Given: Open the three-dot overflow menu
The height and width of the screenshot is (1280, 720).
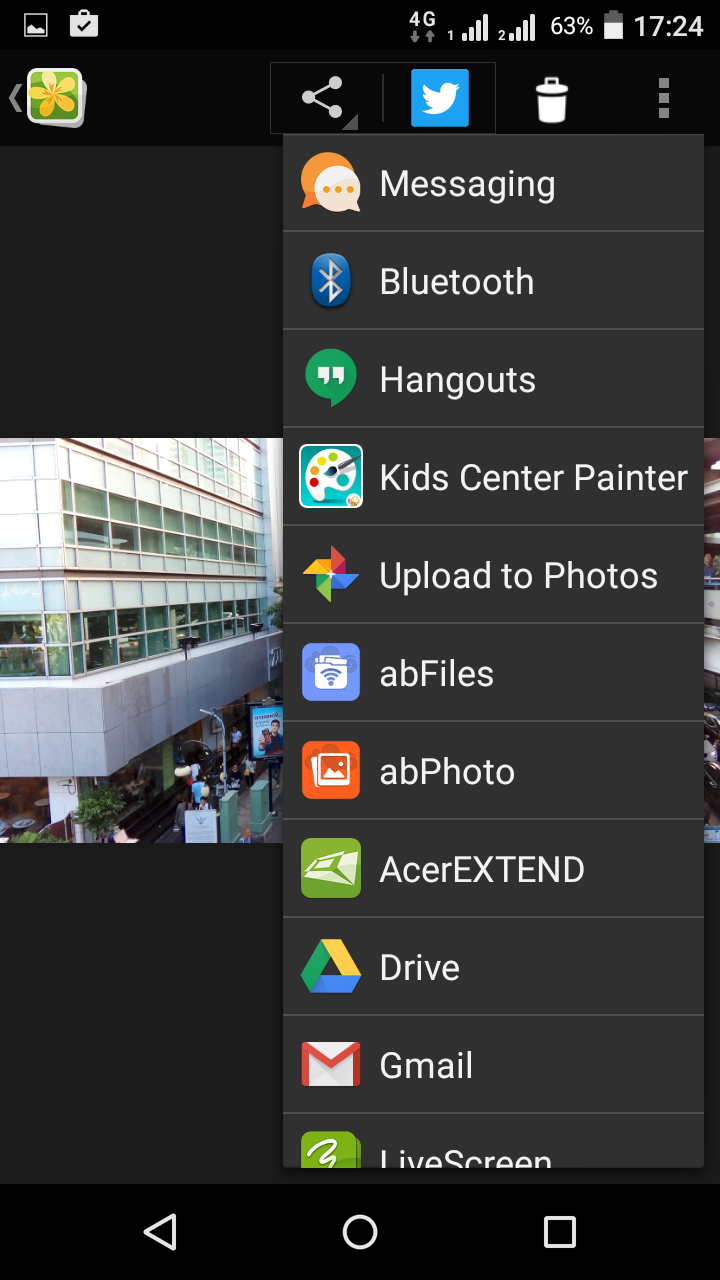Looking at the screenshot, I should pyautogui.click(x=663, y=99).
